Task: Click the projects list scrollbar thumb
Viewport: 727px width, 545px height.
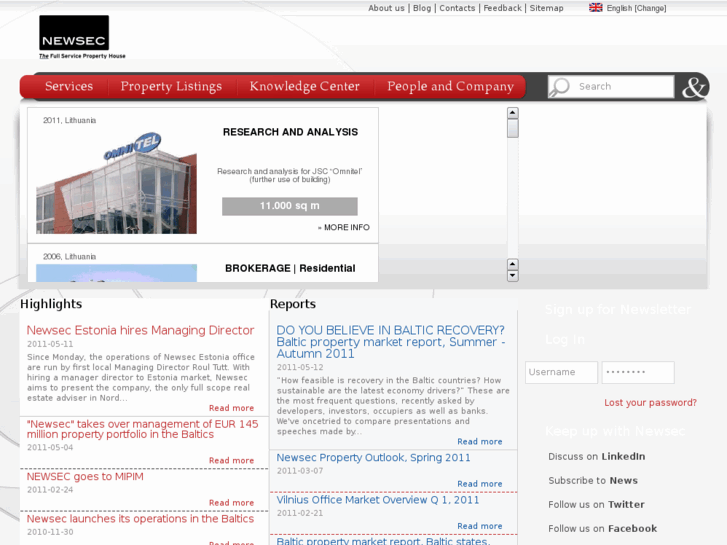Action: point(512,128)
